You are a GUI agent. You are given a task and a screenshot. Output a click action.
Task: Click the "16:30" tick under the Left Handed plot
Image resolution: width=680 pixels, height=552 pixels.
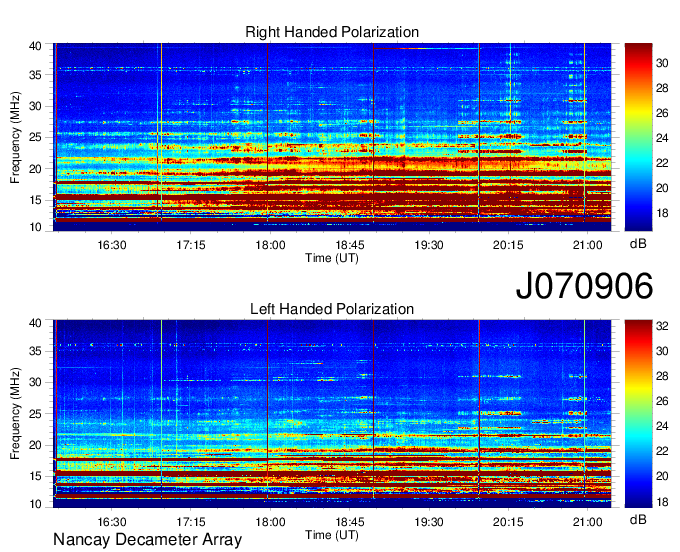(112, 522)
